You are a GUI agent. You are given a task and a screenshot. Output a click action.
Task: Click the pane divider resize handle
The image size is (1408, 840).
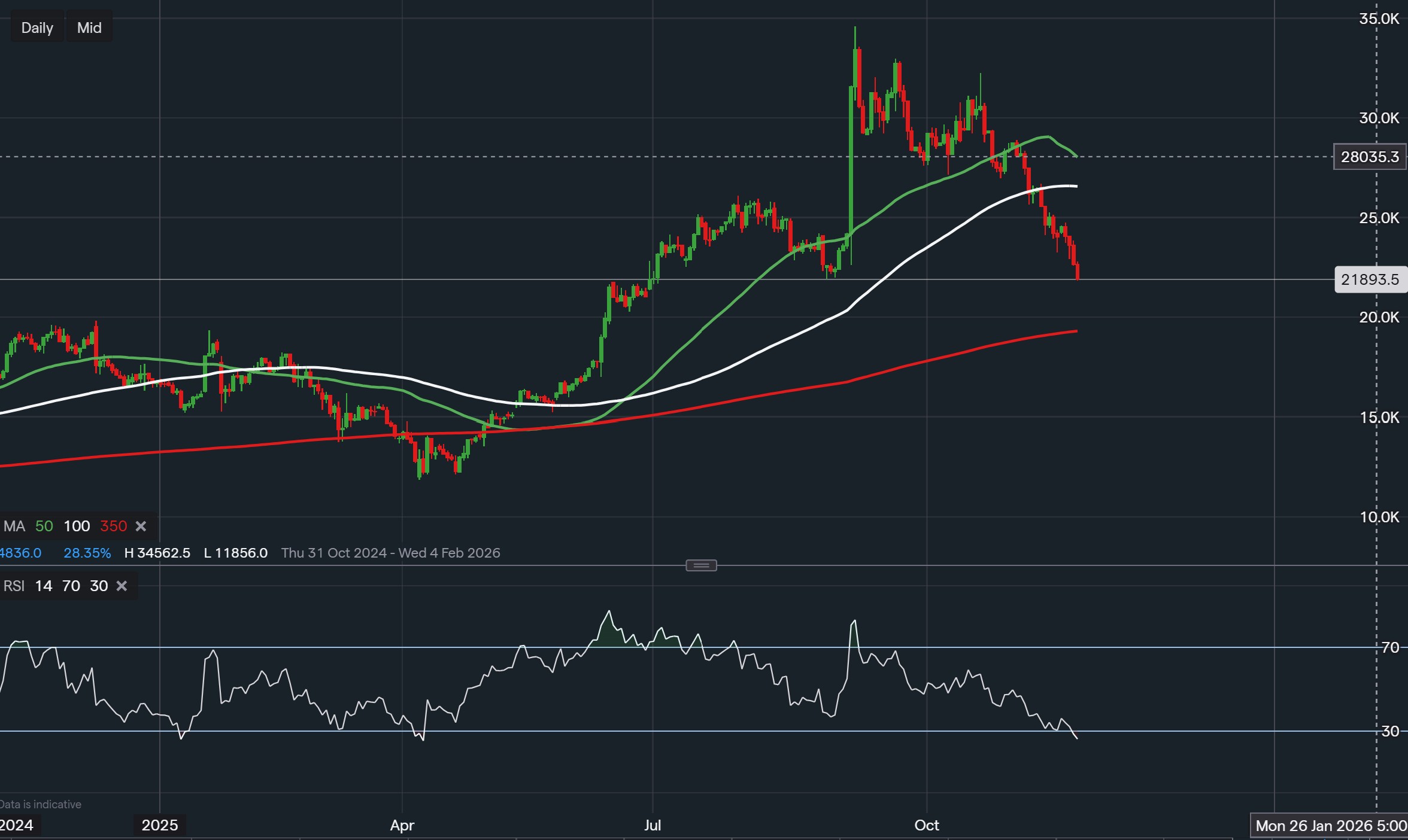point(701,565)
